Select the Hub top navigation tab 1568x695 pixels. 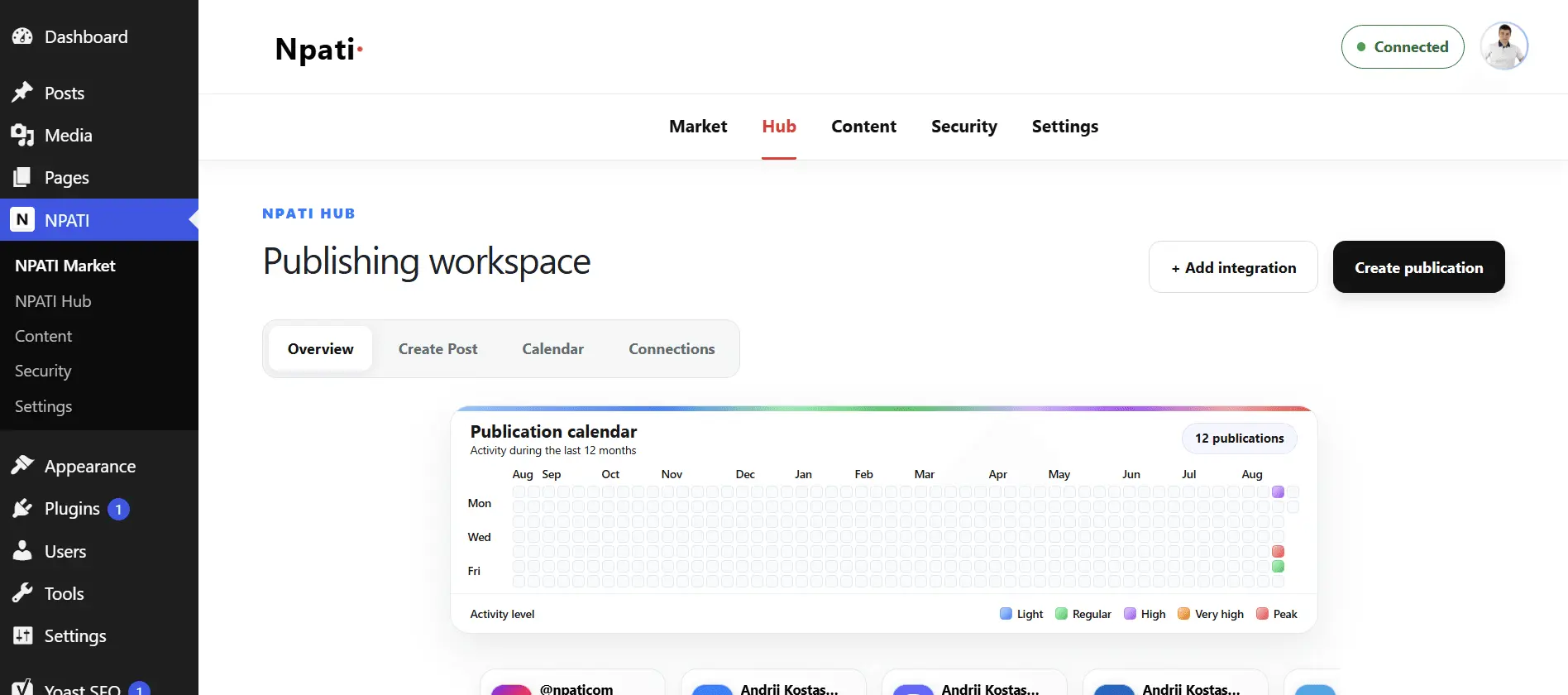(x=779, y=127)
